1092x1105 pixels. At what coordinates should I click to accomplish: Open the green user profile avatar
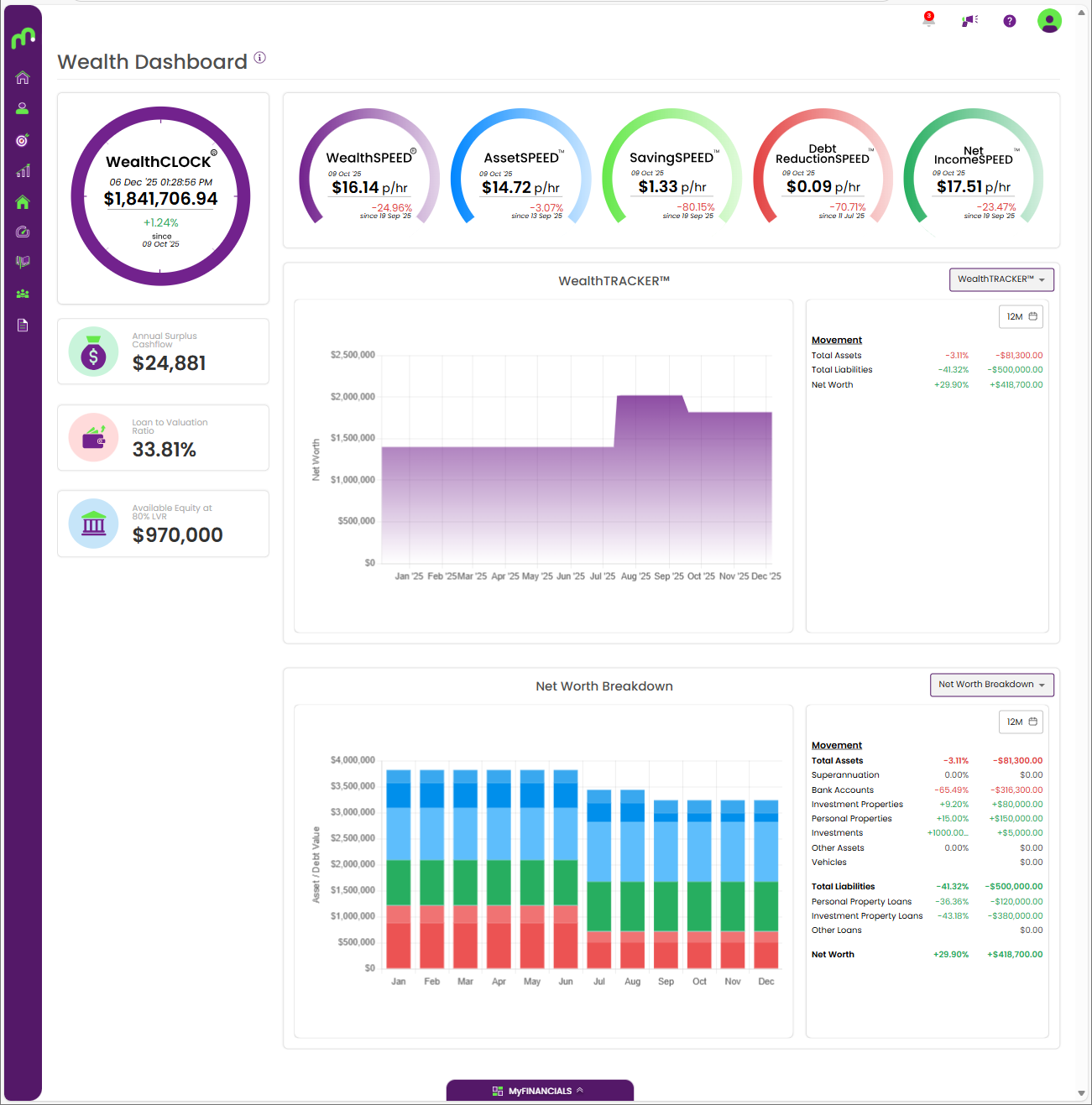pos(1049,21)
